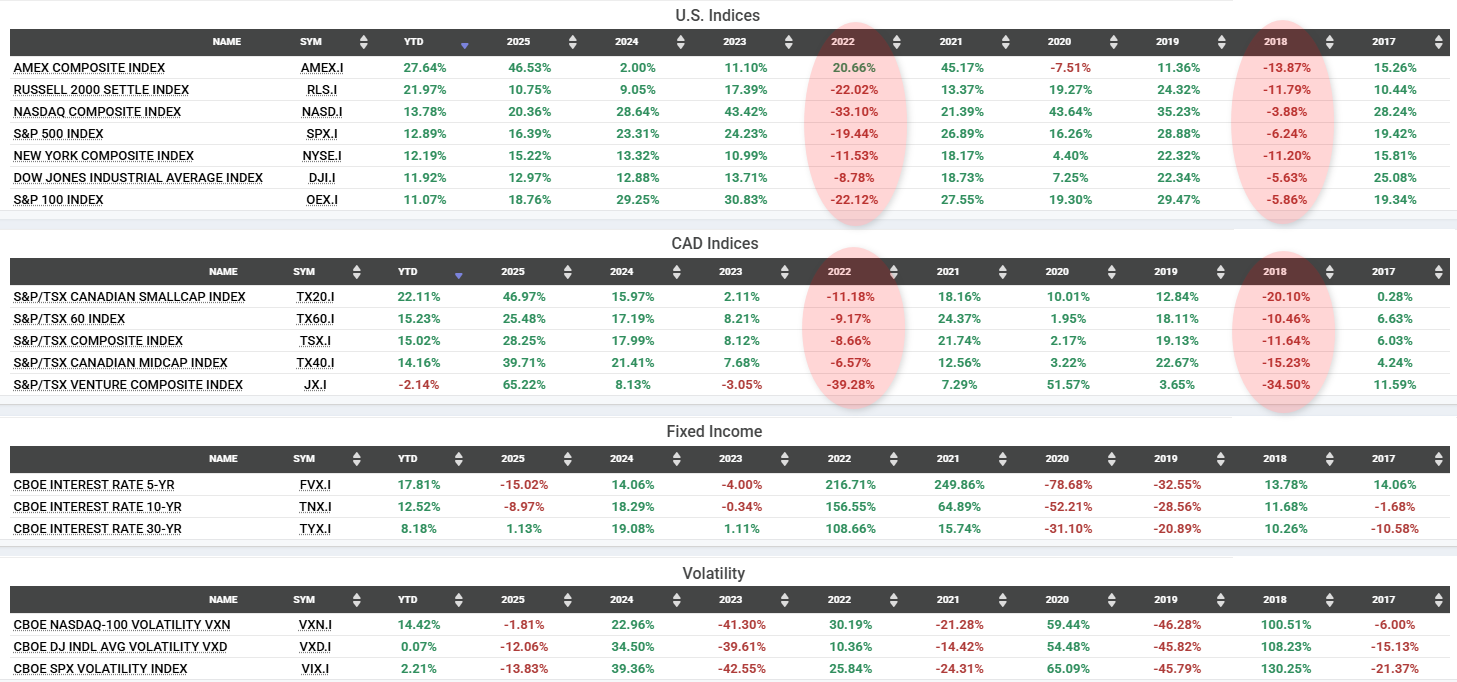The width and height of the screenshot is (1457, 682).
Task: Open CBOE INTEREST RATE 10-YR link
Action: pyautogui.click(x=97, y=507)
